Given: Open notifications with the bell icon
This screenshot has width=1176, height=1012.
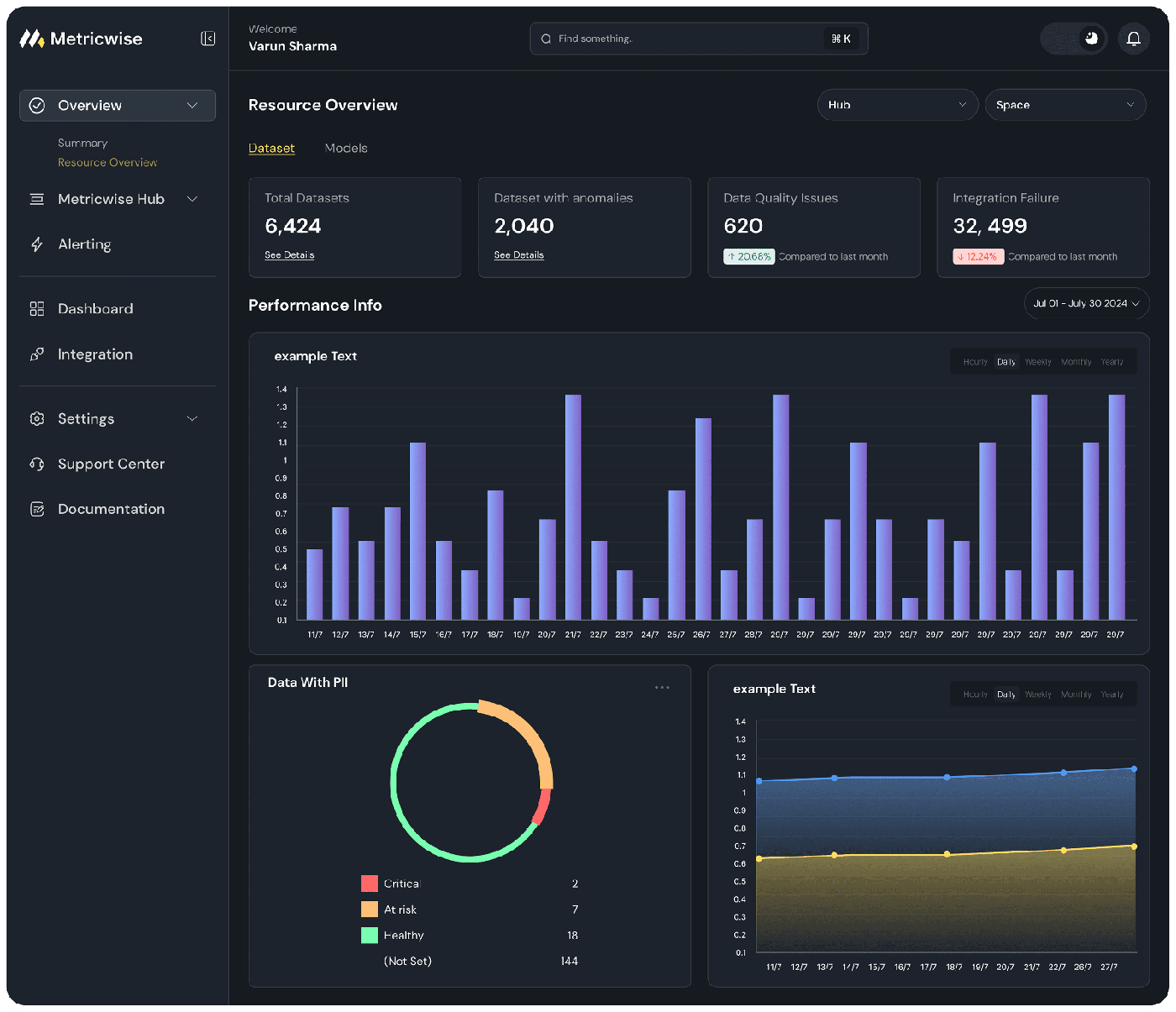Looking at the screenshot, I should point(1133,39).
